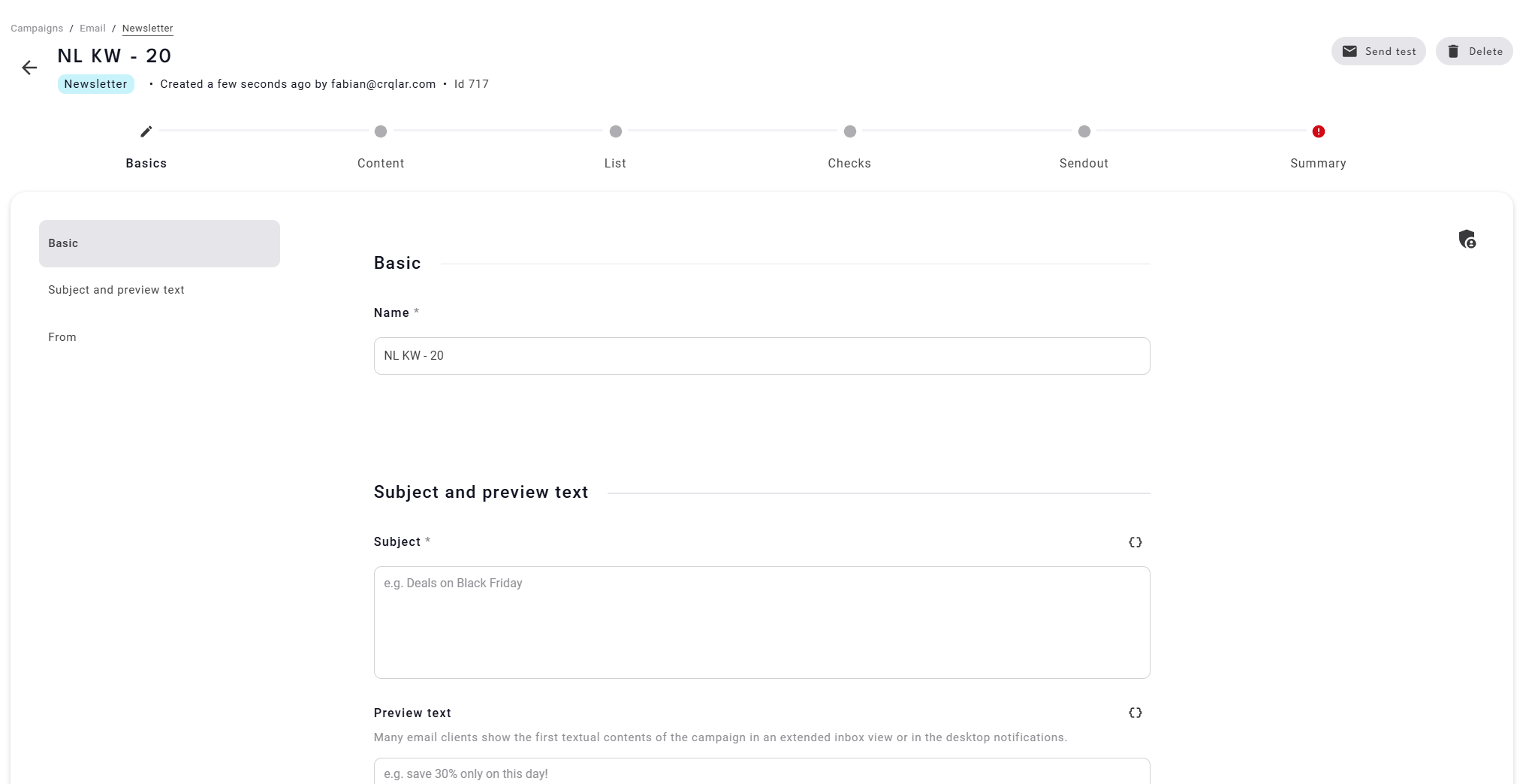
Task: Click the trash icon in Delete
Action: click(1453, 52)
